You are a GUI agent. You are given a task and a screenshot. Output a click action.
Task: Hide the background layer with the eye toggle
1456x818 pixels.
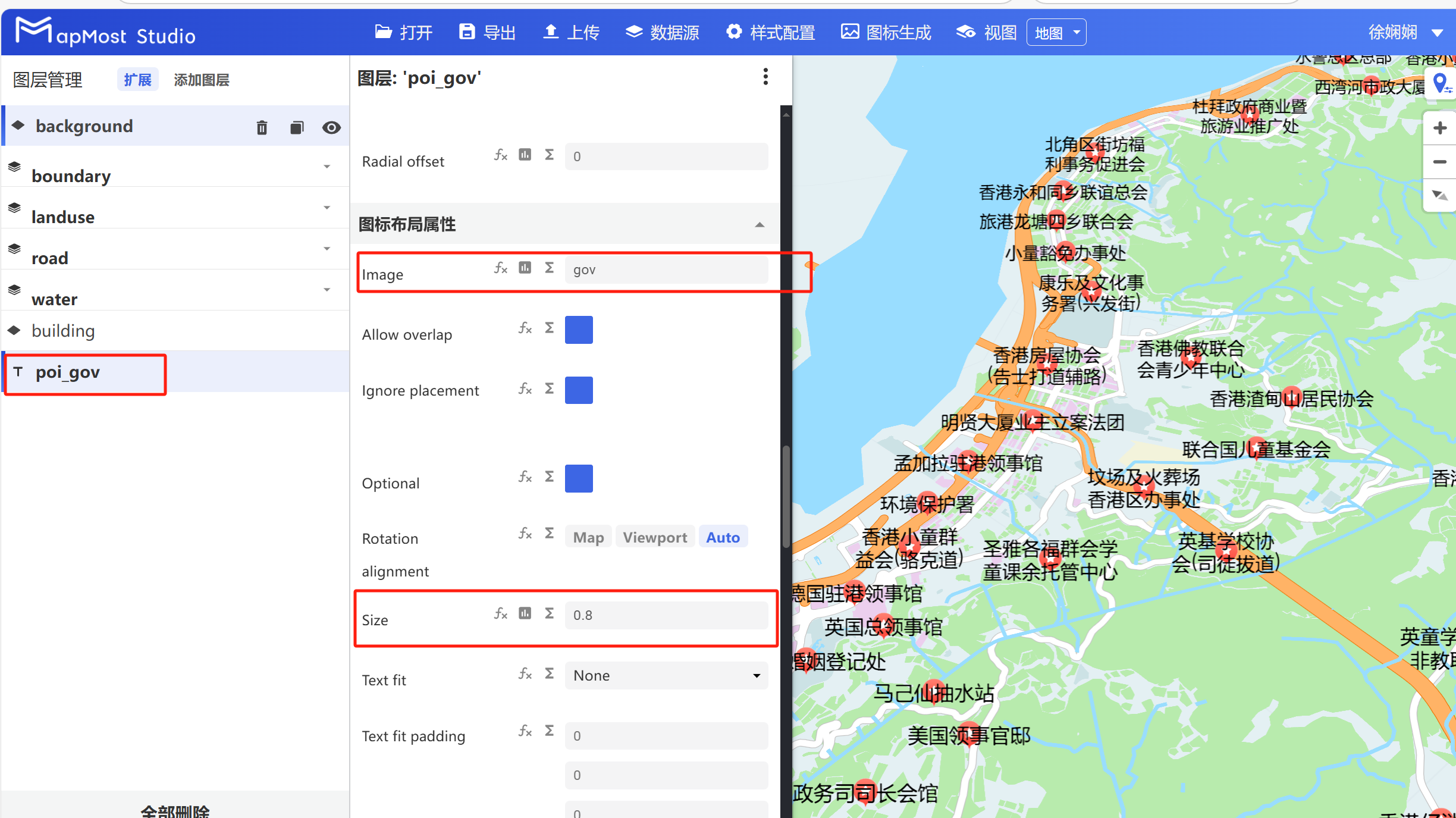point(331,127)
